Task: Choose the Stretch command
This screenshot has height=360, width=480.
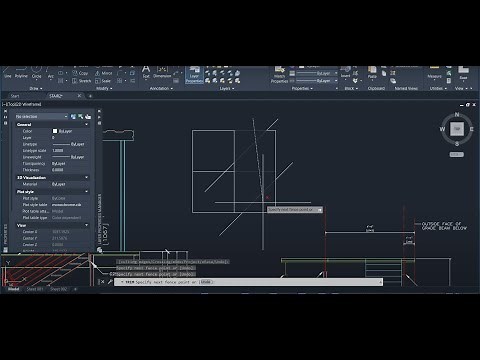Action: point(82,81)
